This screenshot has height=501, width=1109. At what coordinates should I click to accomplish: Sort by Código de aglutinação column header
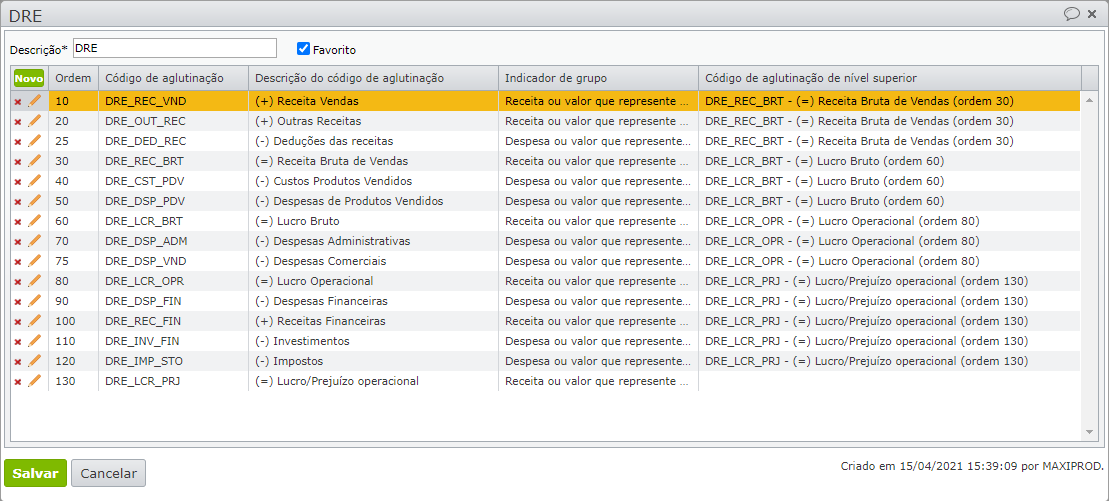(163, 78)
